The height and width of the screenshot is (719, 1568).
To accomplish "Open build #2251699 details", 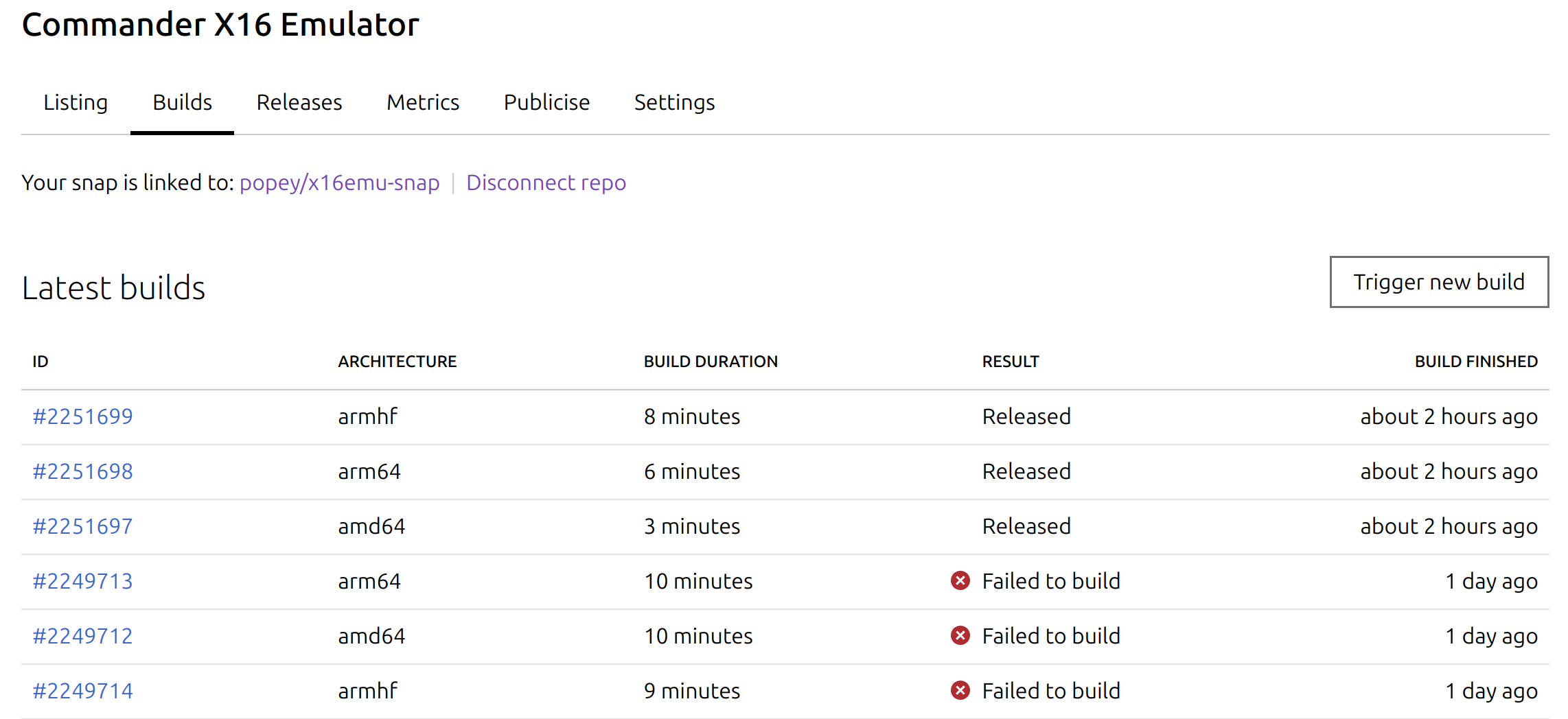I will pos(82,416).
